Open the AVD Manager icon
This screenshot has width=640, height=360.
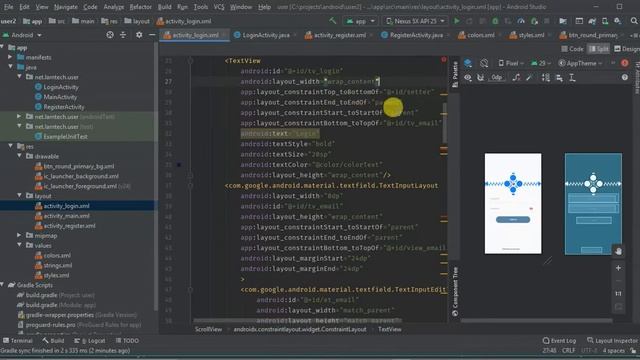[605, 21]
